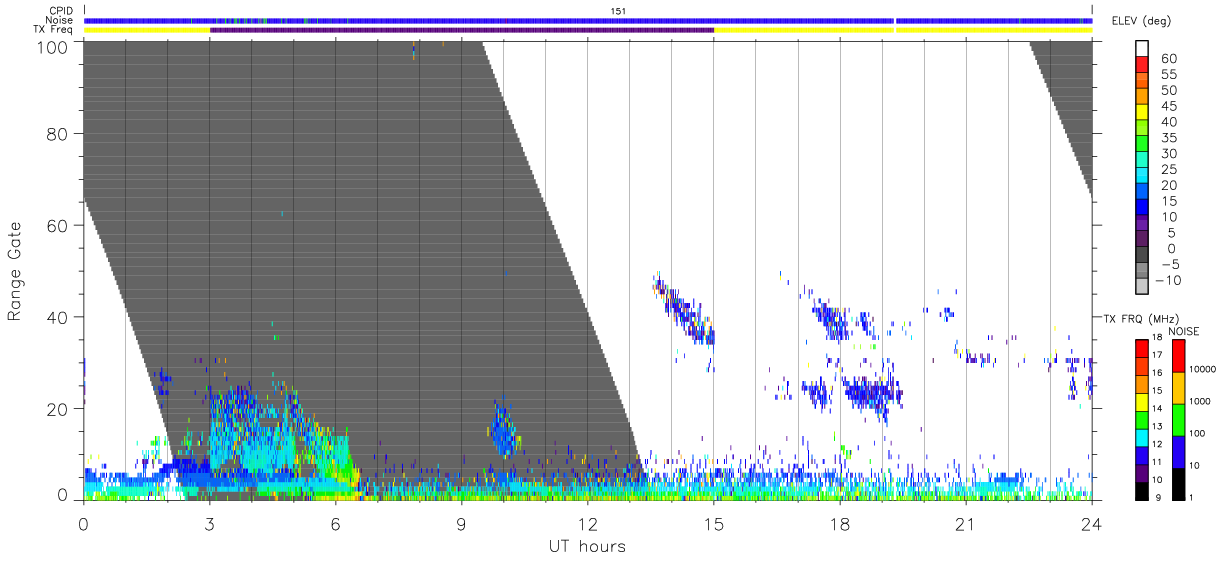This screenshot has width=1228, height=567.
Task: Click the red top segment of NOISE colorbar
Action: click(1178, 356)
